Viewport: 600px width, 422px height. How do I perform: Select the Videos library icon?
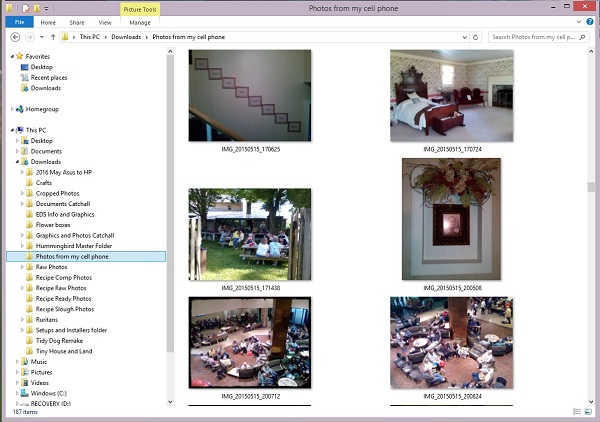(x=24, y=383)
